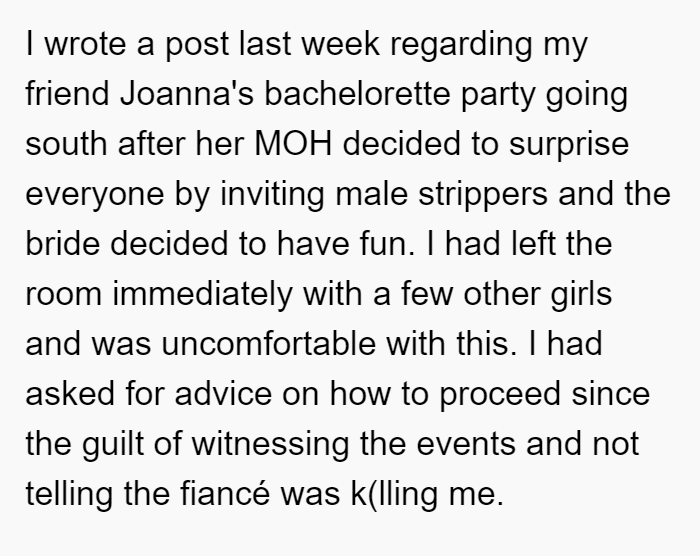The image size is (700, 556).
Task: Click the word "girls" ending the sixth line
Action: (x=581, y=294)
